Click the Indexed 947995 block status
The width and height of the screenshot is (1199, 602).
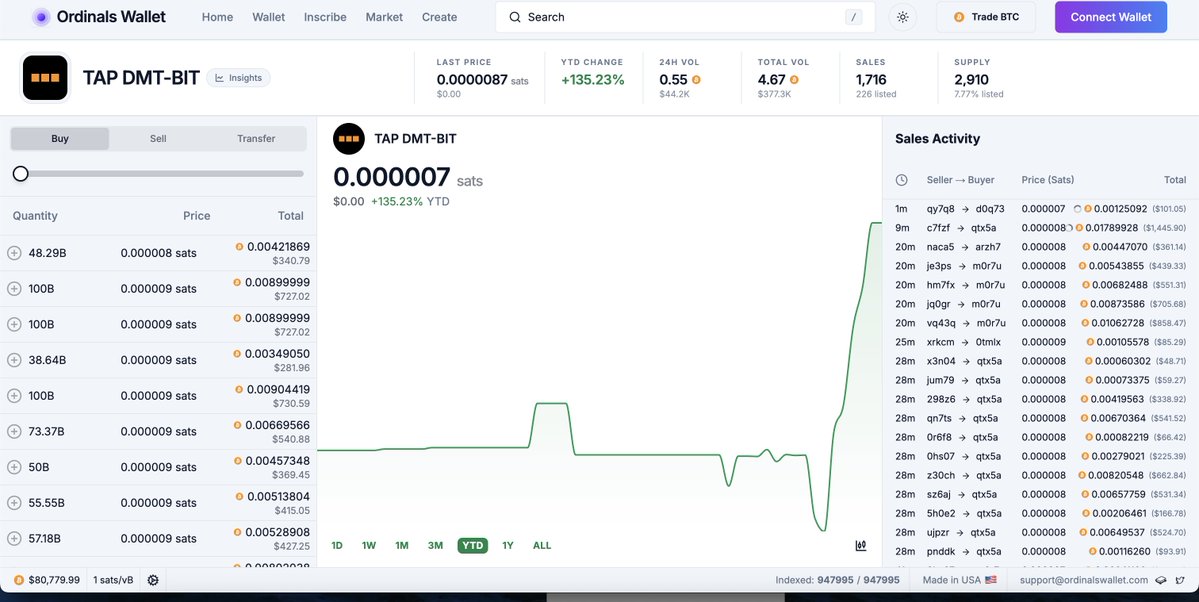837,580
